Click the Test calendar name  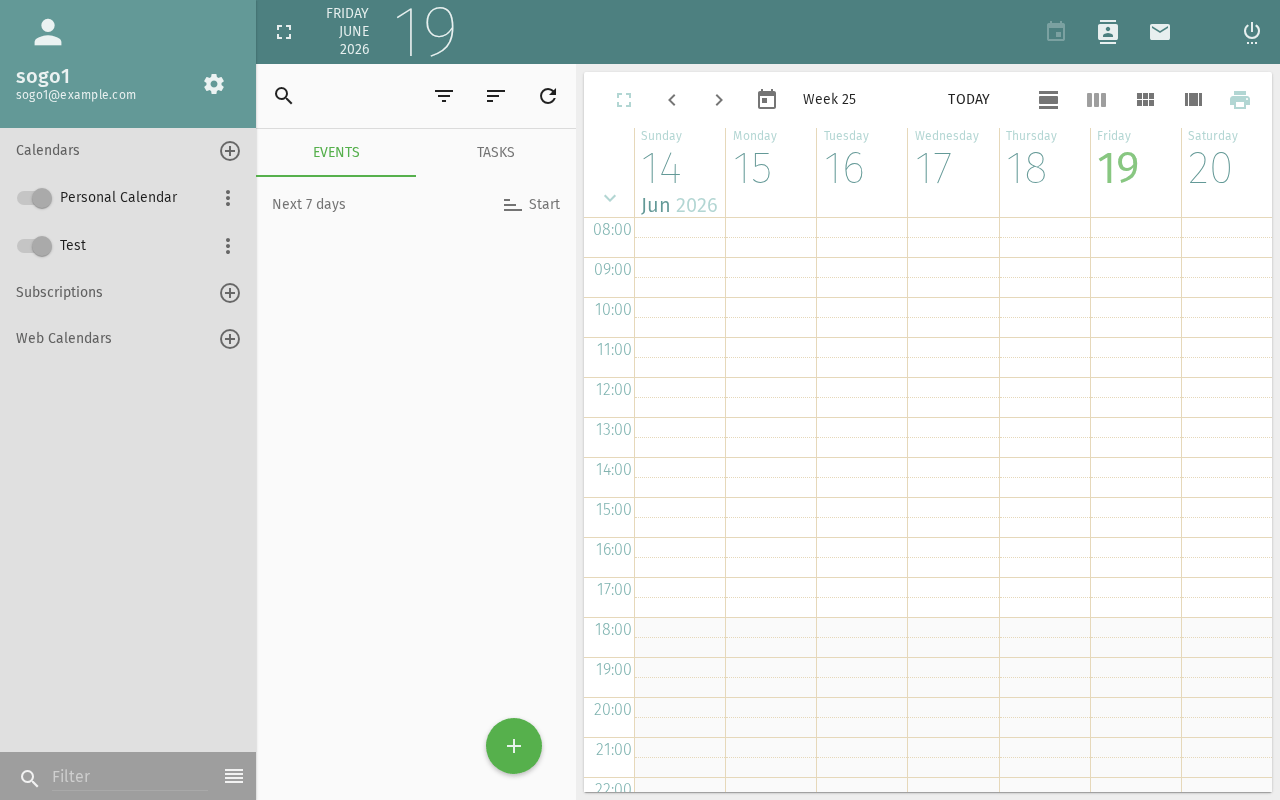click(73, 246)
